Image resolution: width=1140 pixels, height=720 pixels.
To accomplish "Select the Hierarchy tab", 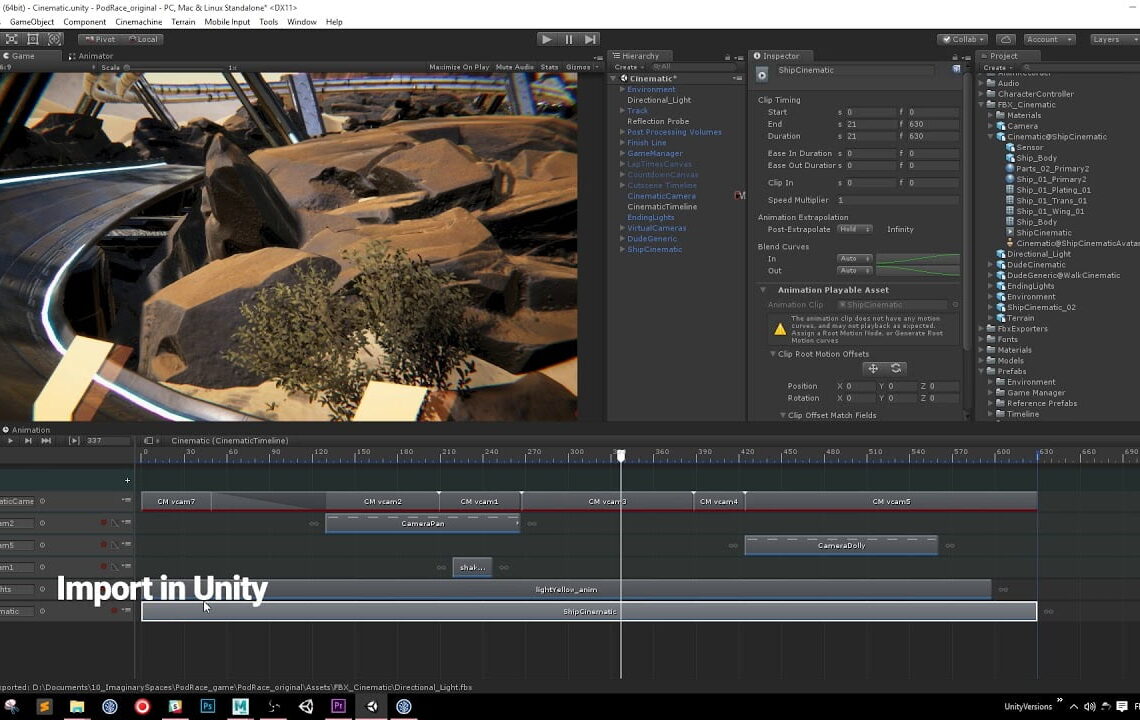I will click(641, 56).
